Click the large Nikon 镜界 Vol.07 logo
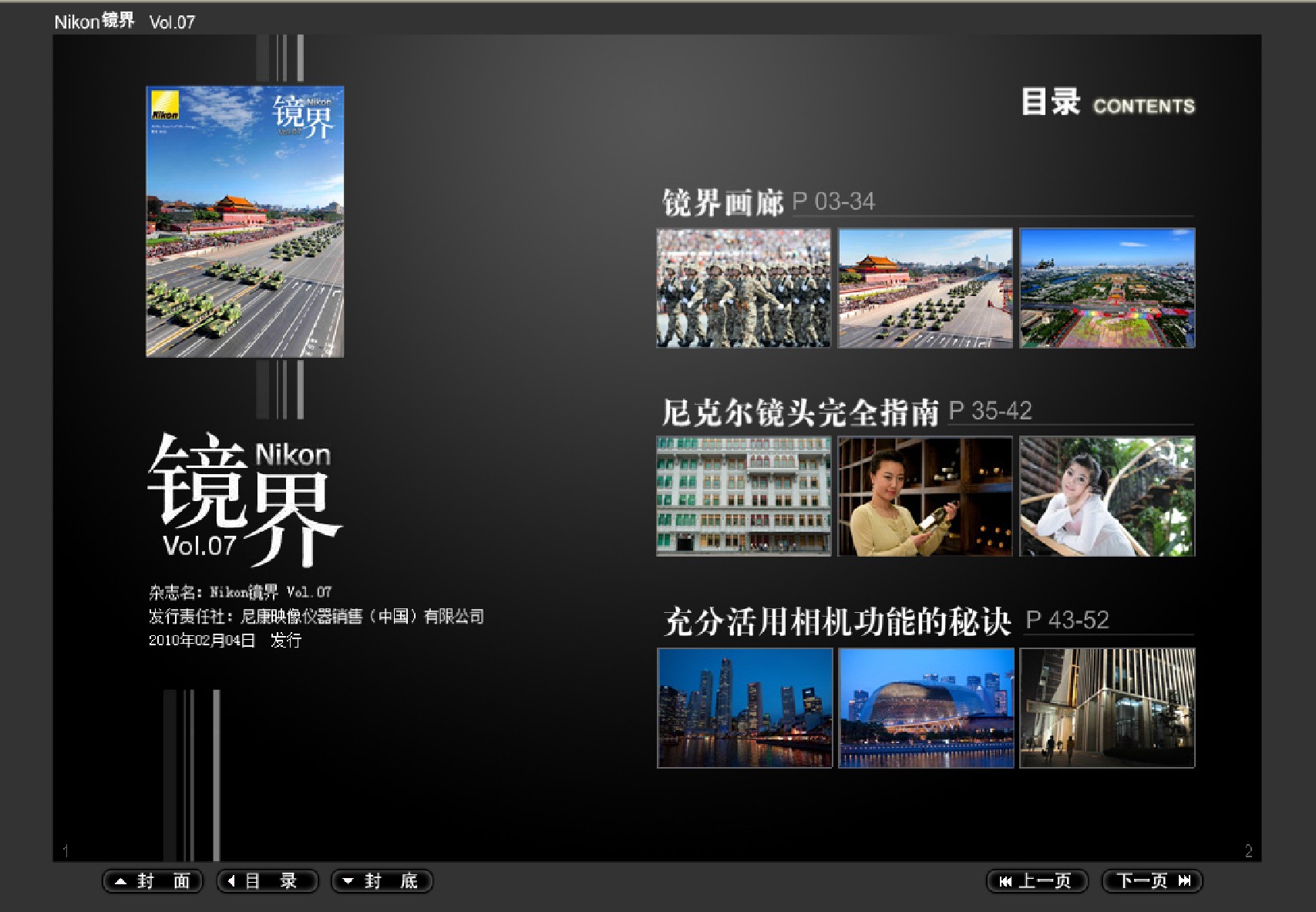This screenshot has height=912, width=1316. 244,499
